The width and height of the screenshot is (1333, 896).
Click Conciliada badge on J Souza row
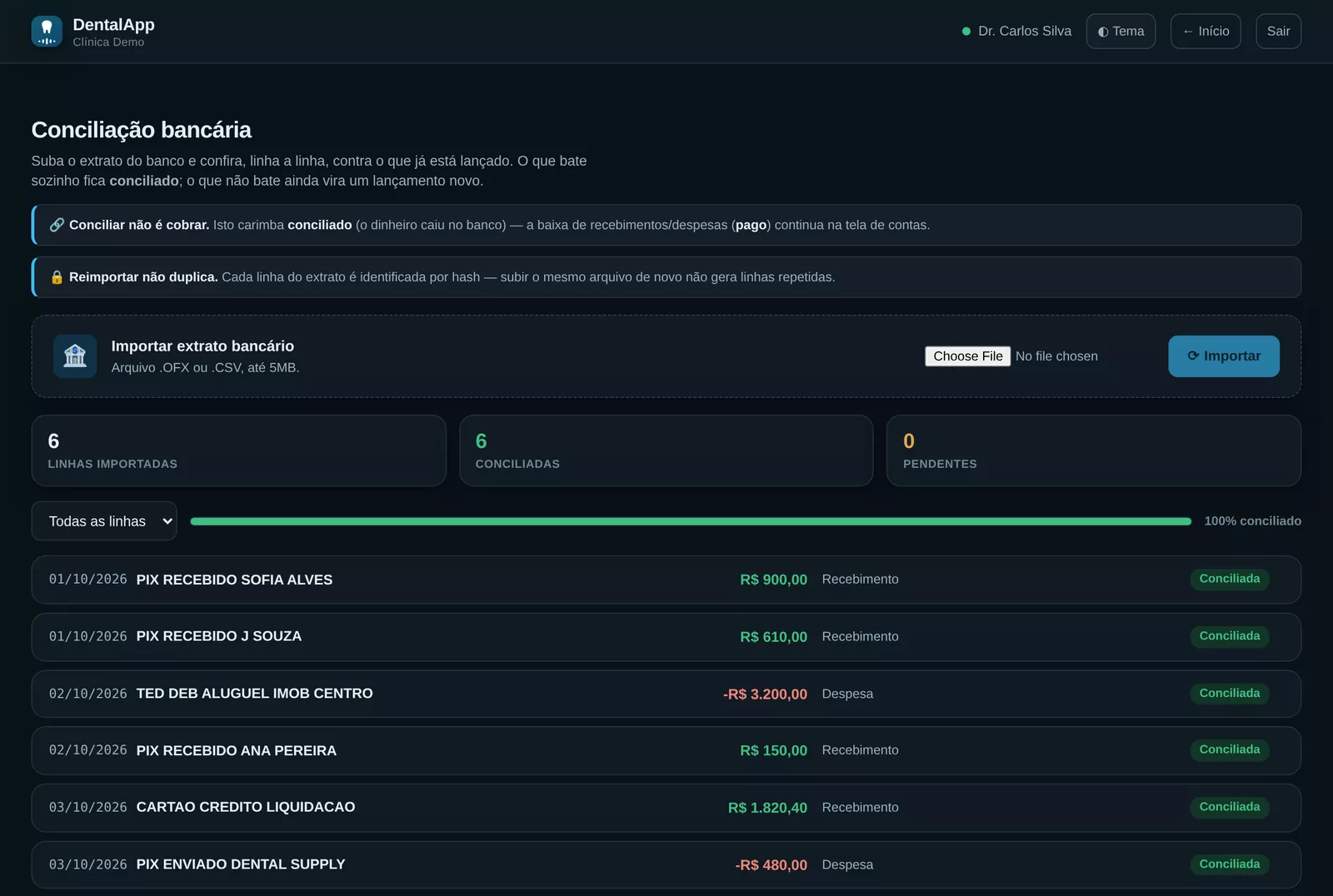click(x=1229, y=636)
